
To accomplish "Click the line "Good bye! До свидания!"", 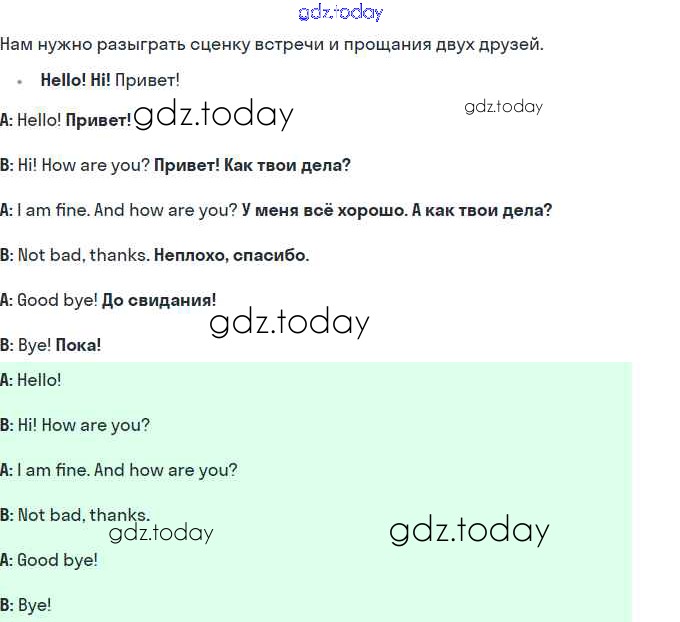I will 108,300.
